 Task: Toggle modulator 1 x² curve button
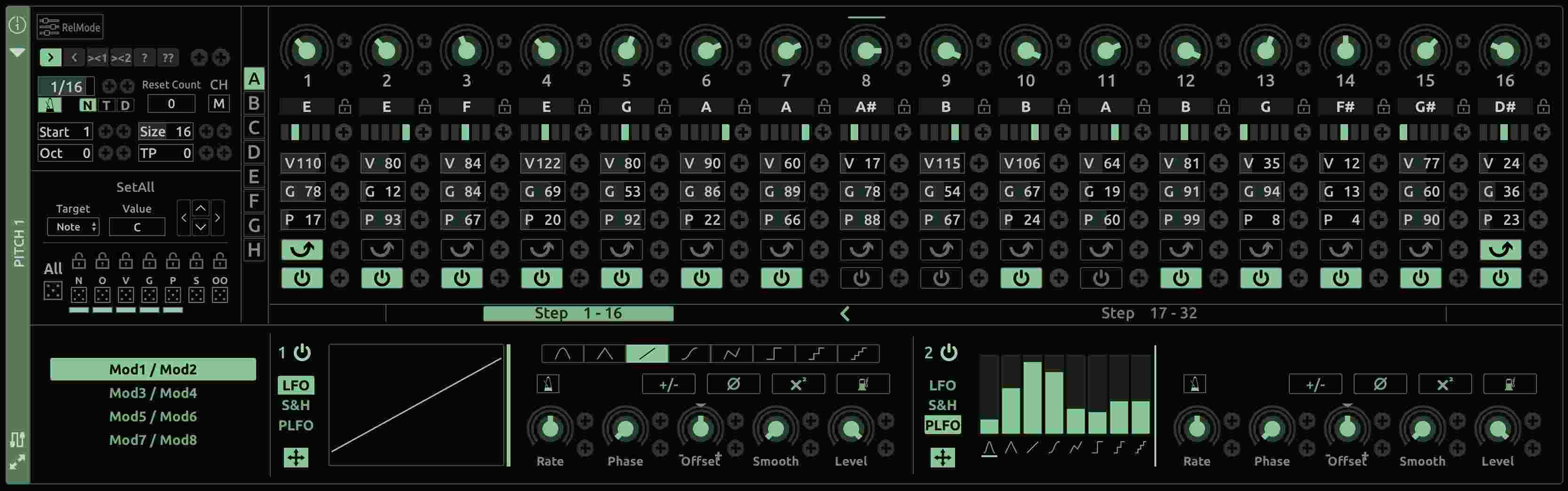coord(798,384)
